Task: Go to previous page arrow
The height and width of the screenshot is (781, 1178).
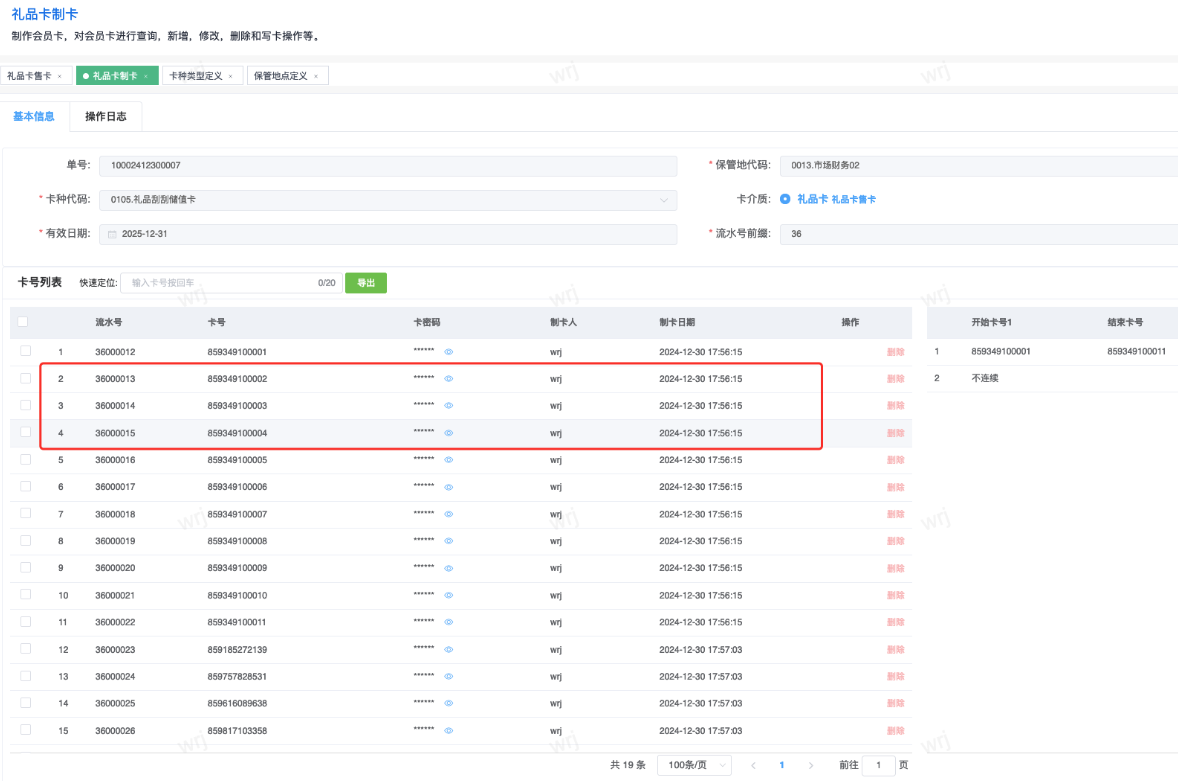Action: tap(753, 765)
